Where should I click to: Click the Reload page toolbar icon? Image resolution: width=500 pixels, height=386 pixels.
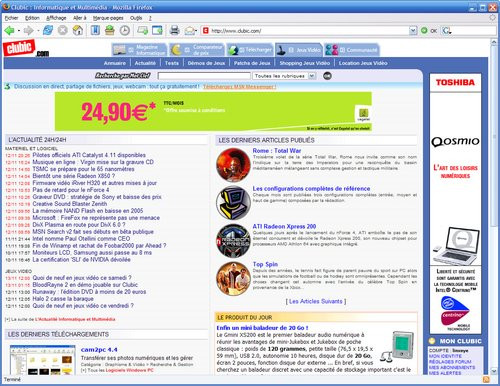[x=48, y=31]
